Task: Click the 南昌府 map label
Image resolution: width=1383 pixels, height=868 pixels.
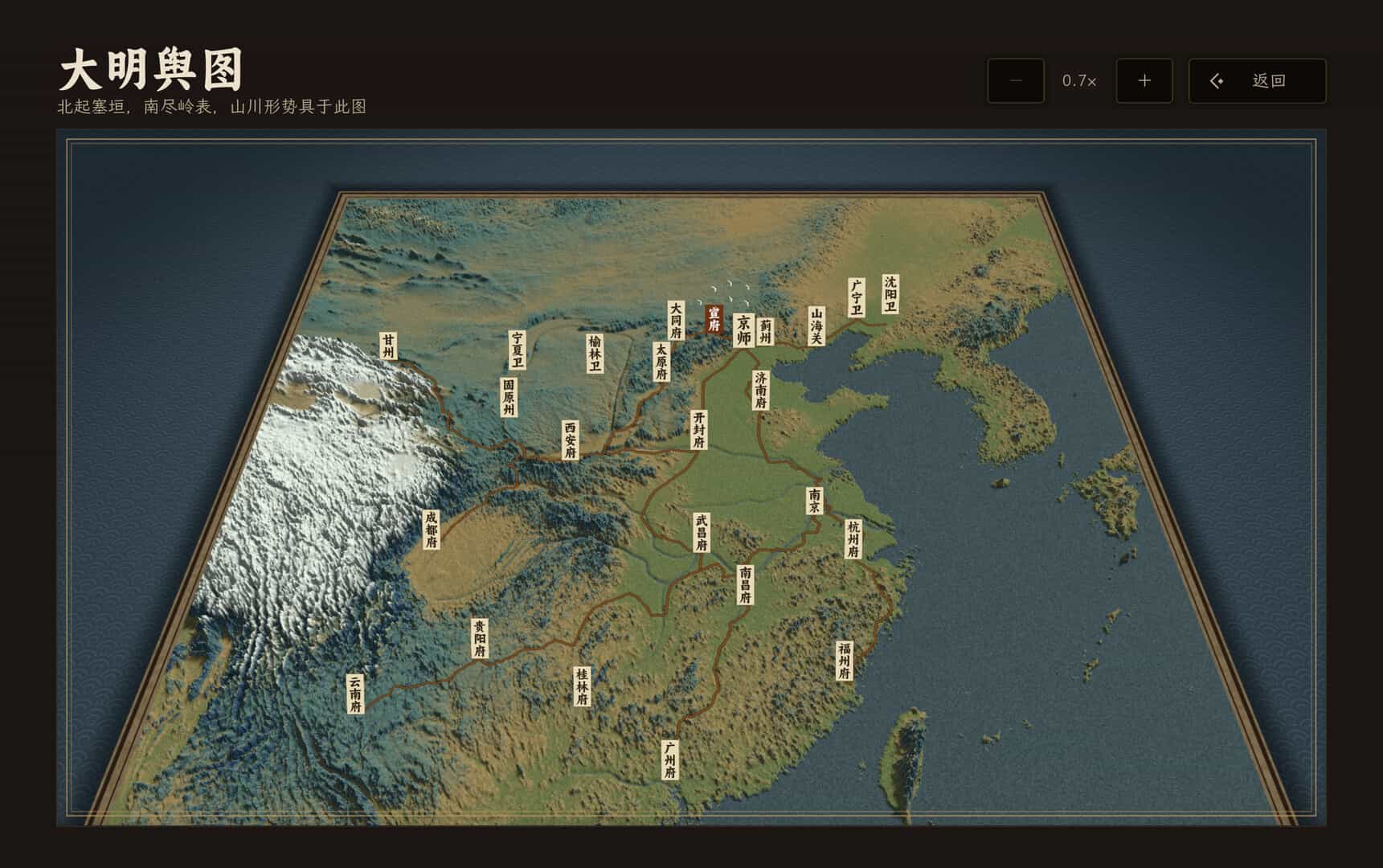Action: pyautogui.click(x=746, y=586)
